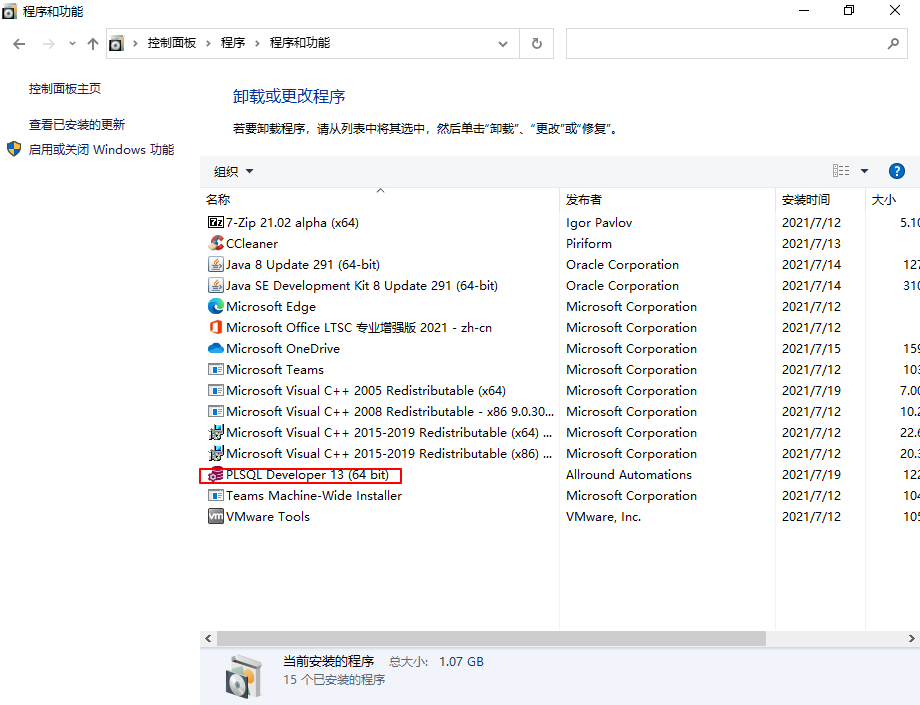Click the Java 8 Update 291 icon

point(216,264)
